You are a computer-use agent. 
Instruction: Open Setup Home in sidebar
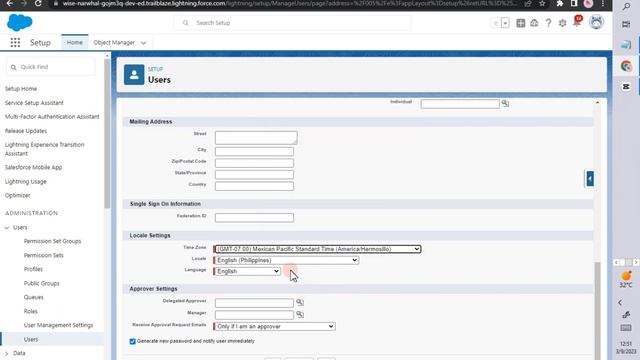[21, 89]
